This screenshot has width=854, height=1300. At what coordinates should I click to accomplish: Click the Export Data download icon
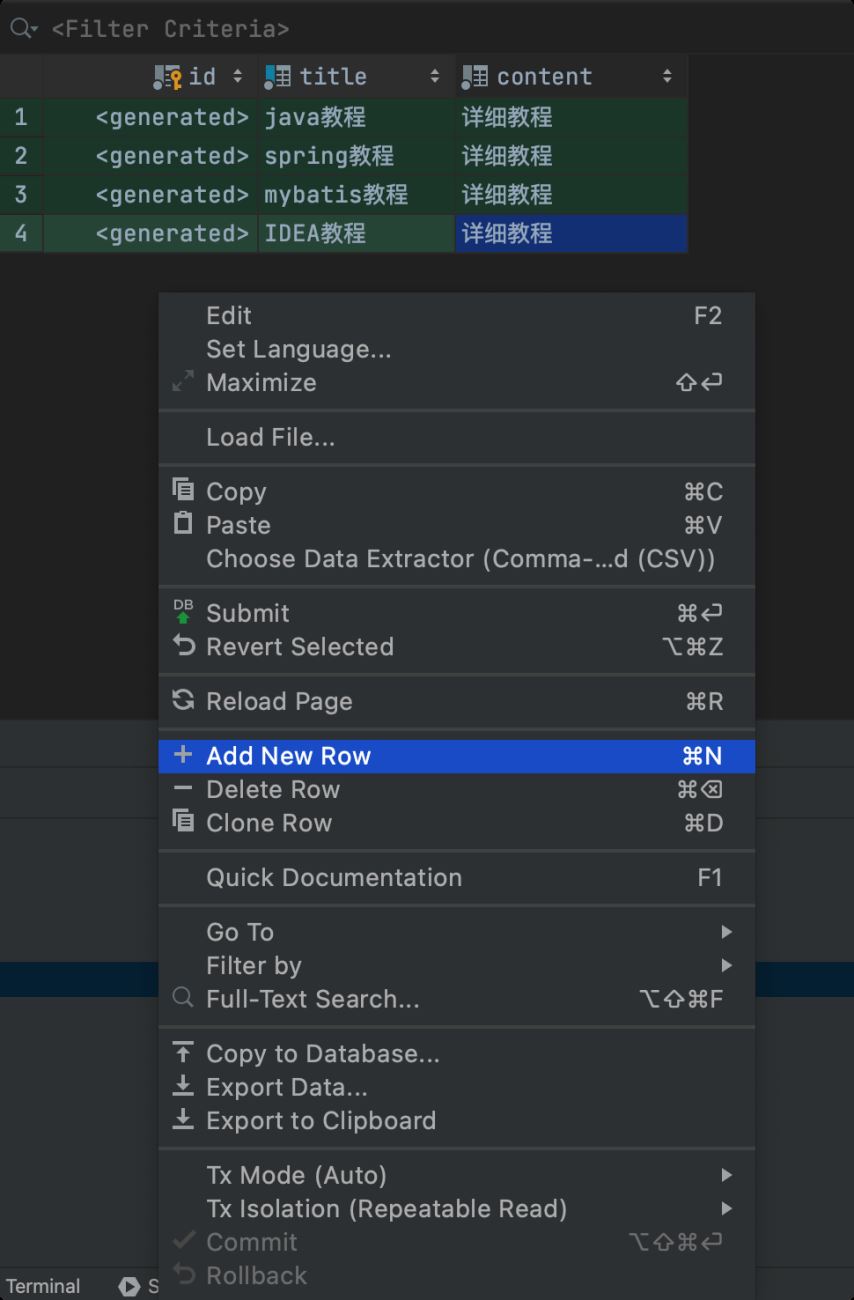point(183,1086)
